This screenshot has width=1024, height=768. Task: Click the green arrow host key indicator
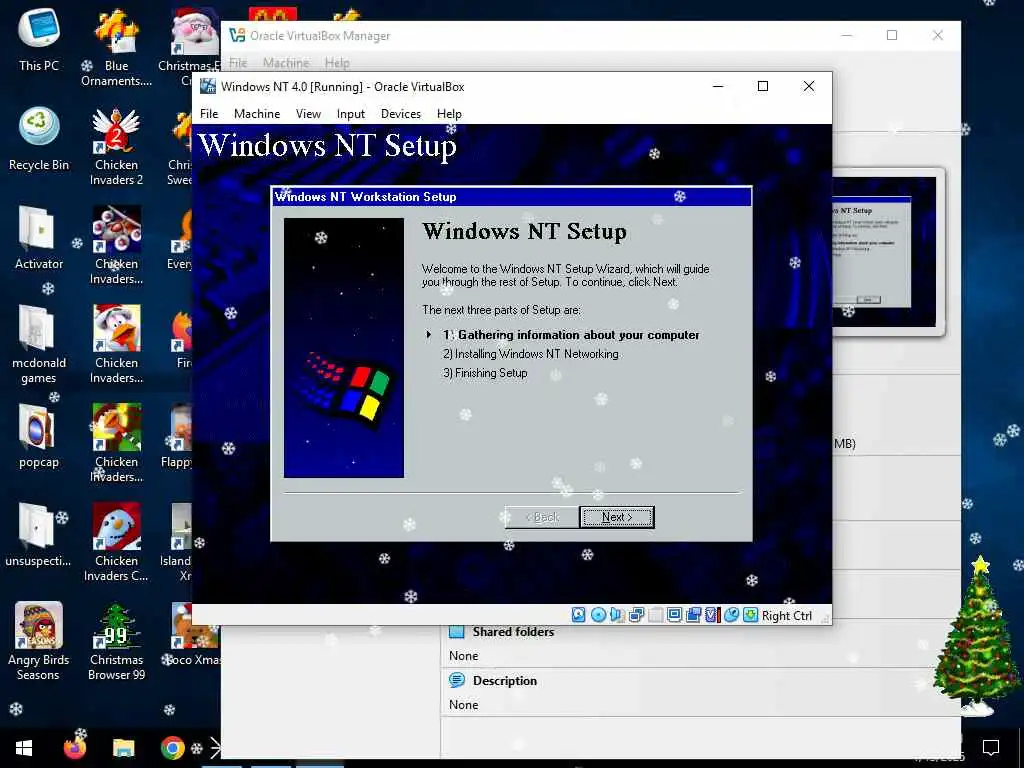[x=750, y=615]
